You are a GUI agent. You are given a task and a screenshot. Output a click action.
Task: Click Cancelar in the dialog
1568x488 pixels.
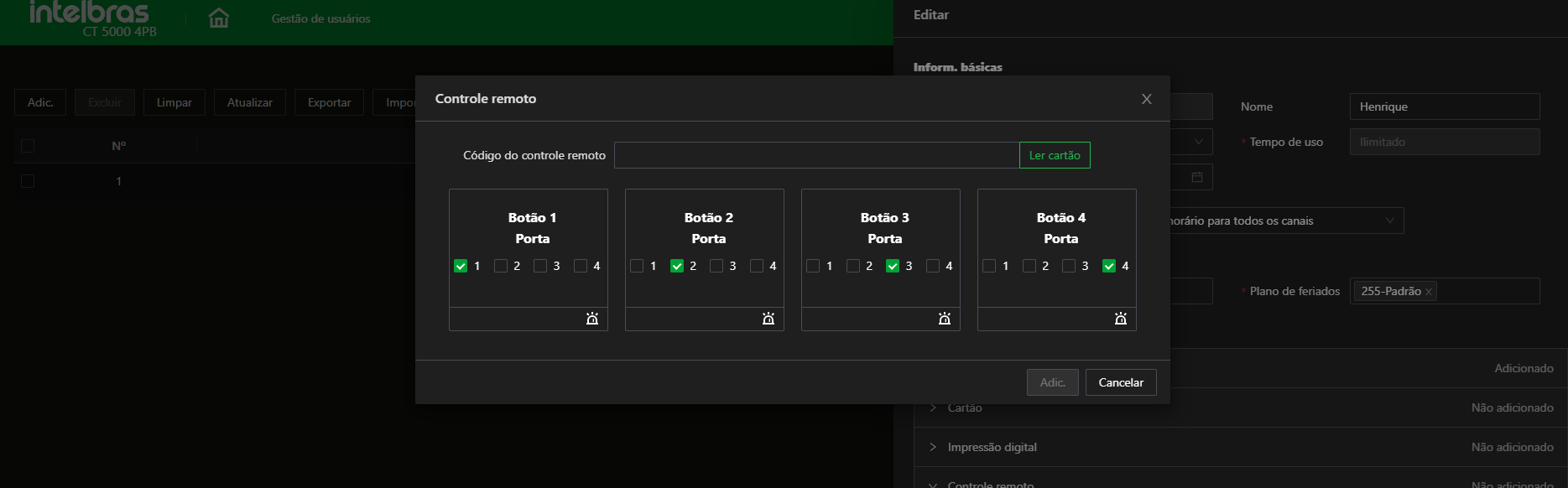click(1121, 382)
